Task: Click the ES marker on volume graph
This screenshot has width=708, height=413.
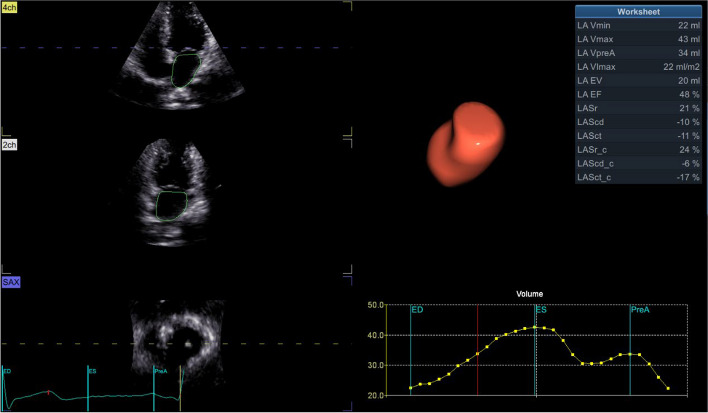Action: (536, 350)
